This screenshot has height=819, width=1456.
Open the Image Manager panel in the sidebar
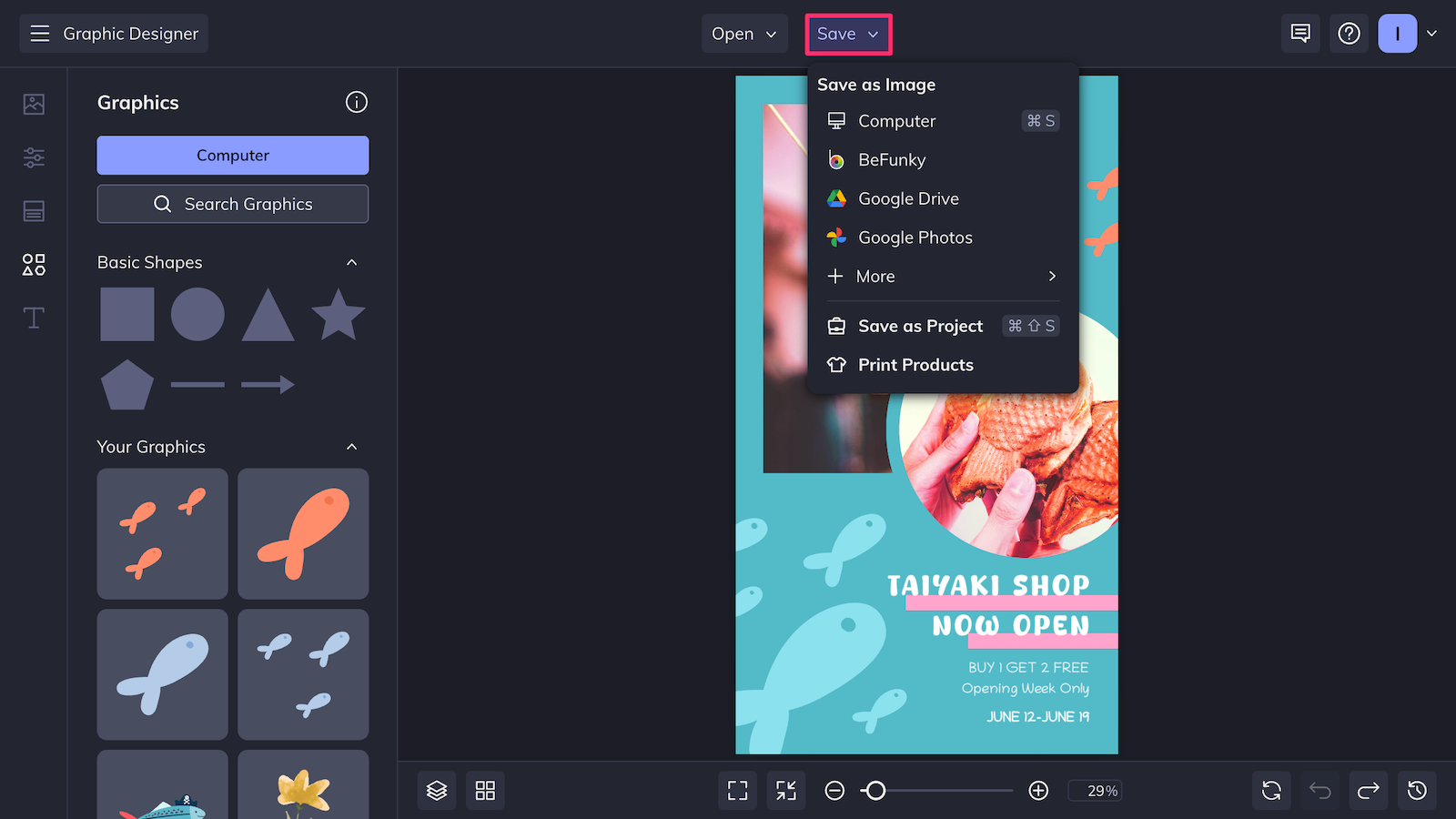[33, 104]
